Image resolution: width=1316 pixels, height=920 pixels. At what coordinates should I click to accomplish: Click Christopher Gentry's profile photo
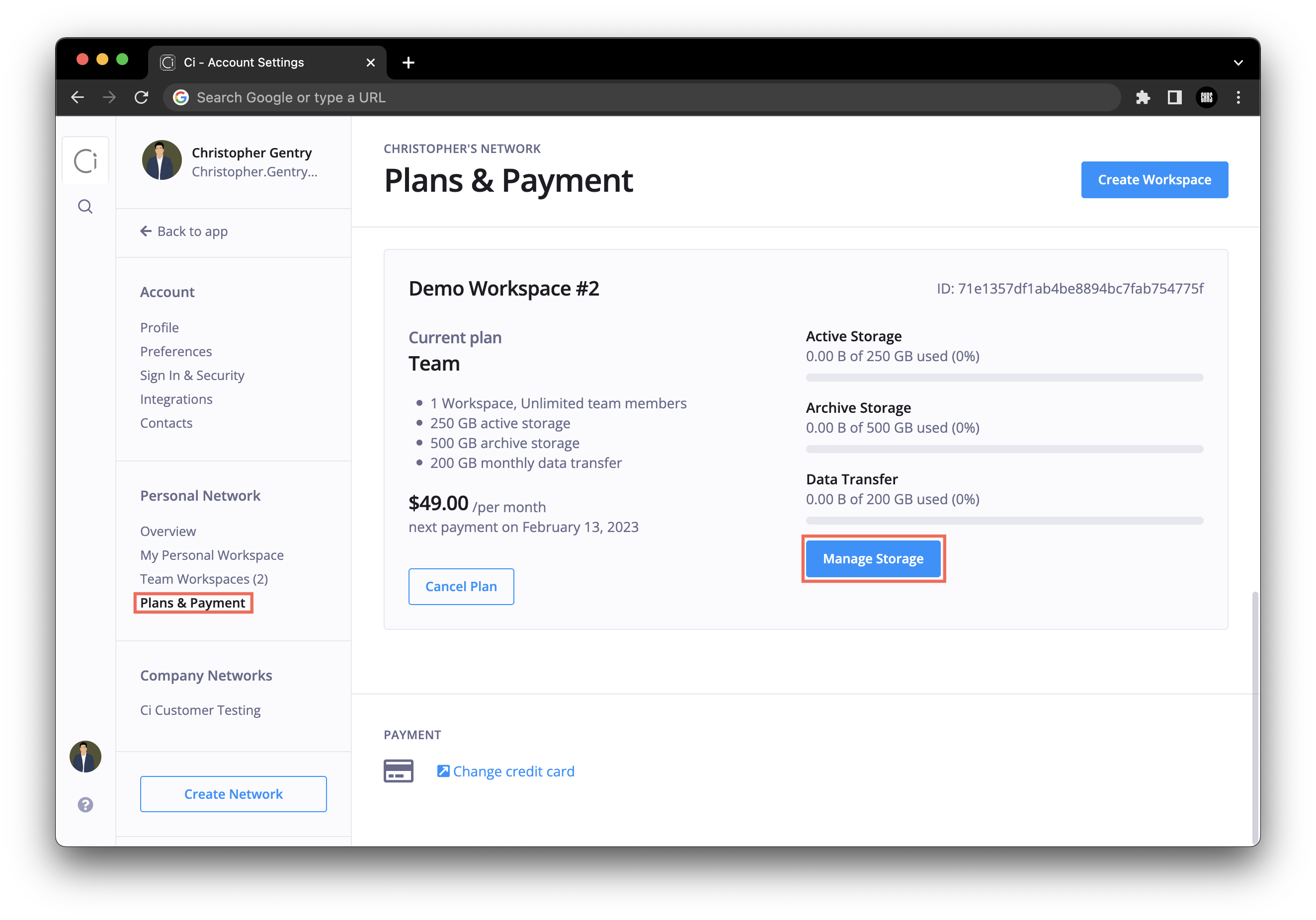pos(162,160)
